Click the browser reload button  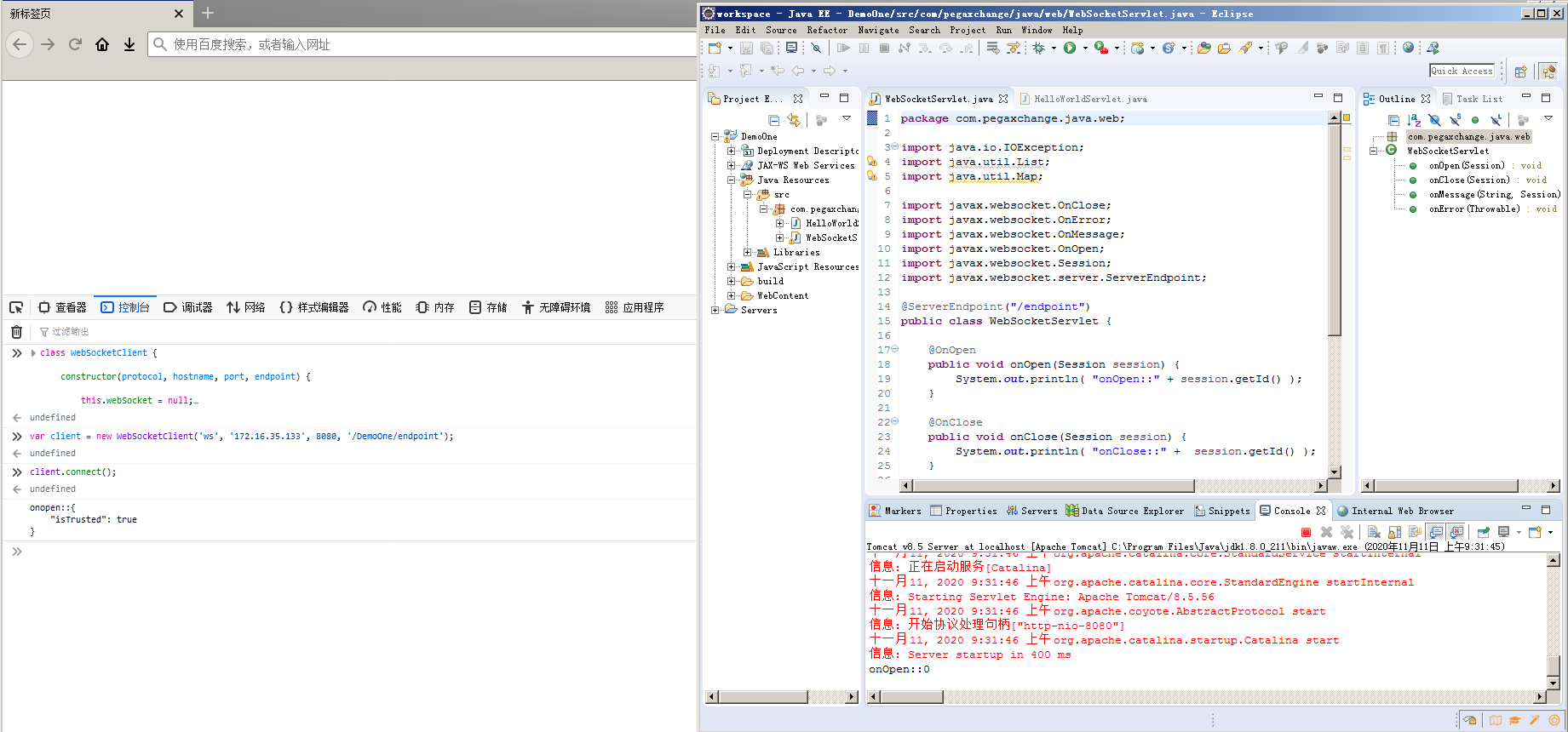coord(75,44)
